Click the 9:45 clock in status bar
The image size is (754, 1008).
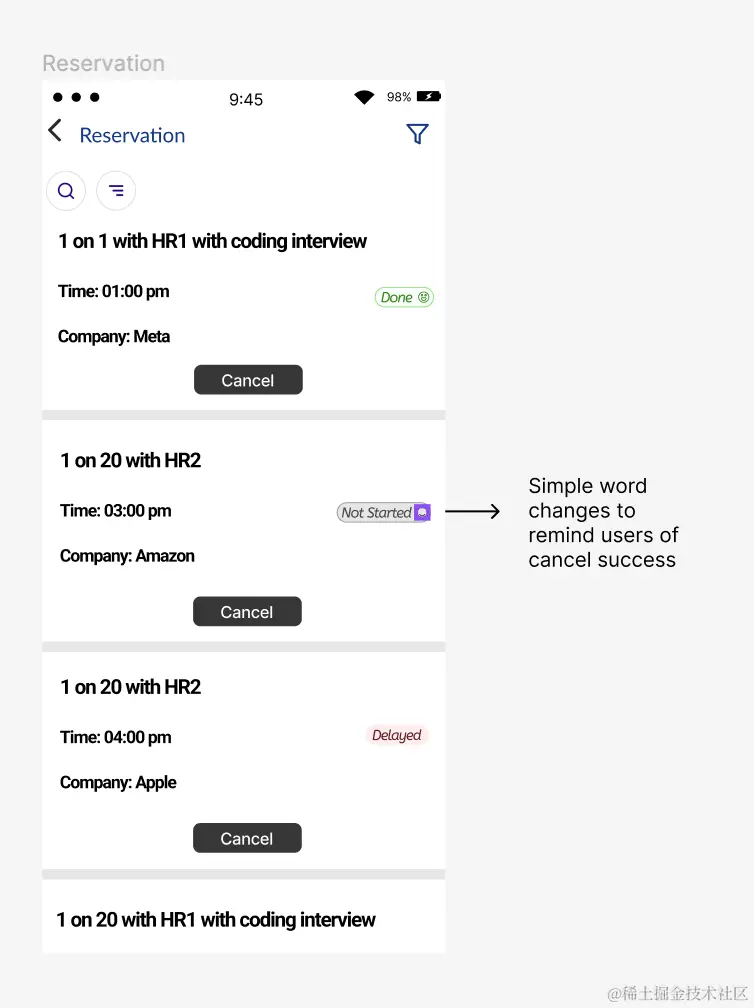[x=246, y=99]
